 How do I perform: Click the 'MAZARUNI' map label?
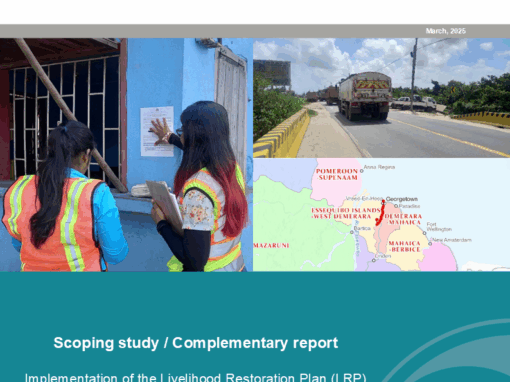coord(271,245)
